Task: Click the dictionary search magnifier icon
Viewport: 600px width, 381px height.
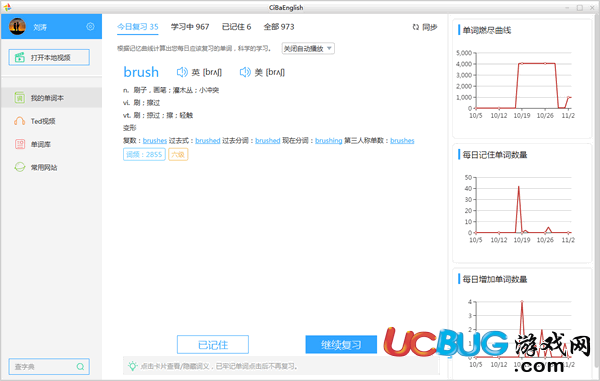Action: [x=80, y=366]
